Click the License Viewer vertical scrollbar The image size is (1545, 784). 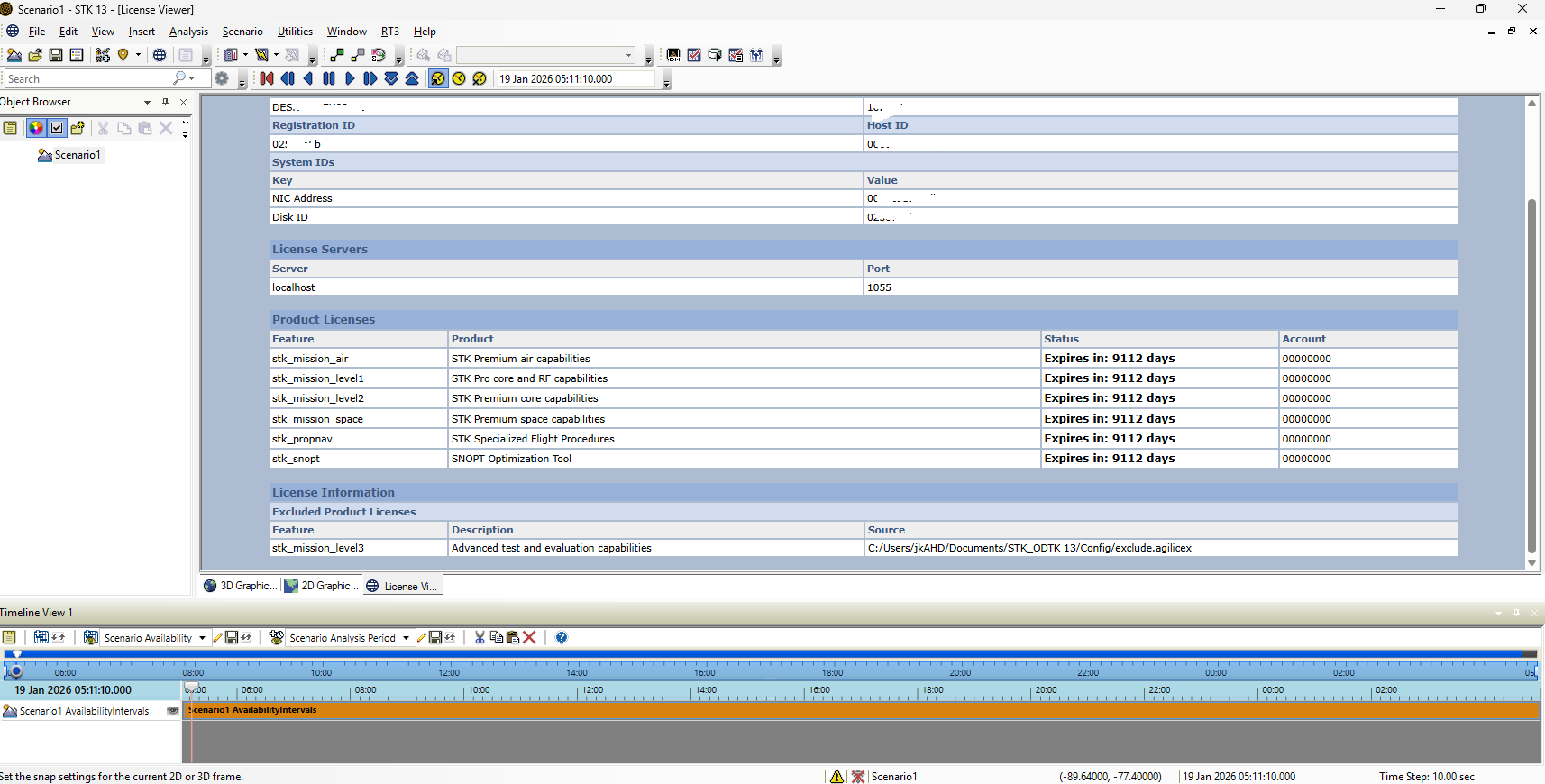click(x=1531, y=374)
